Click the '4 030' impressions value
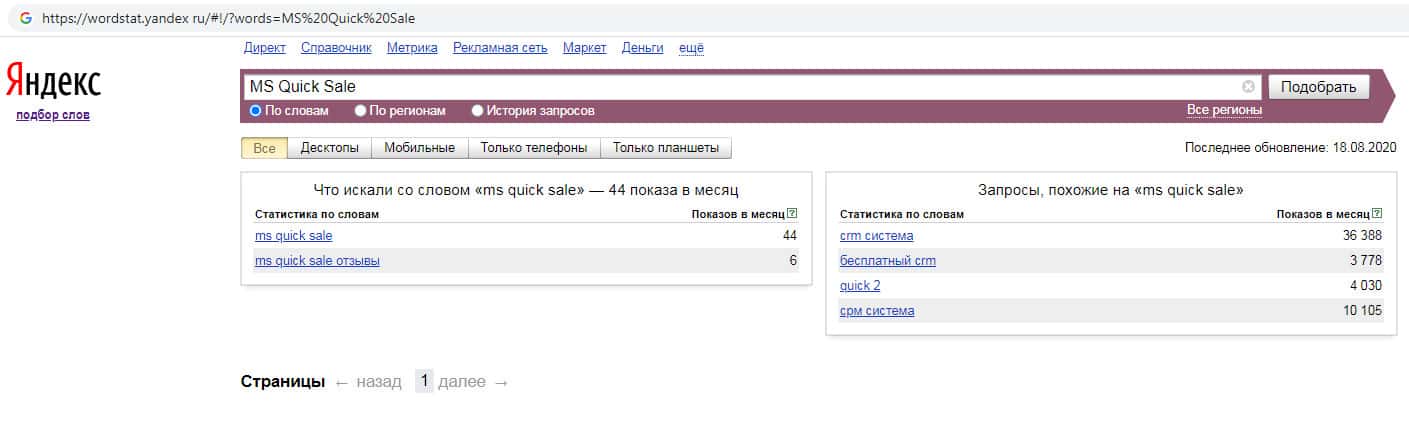Image resolution: width=1409 pixels, height=436 pixels. coord(1366,286)
